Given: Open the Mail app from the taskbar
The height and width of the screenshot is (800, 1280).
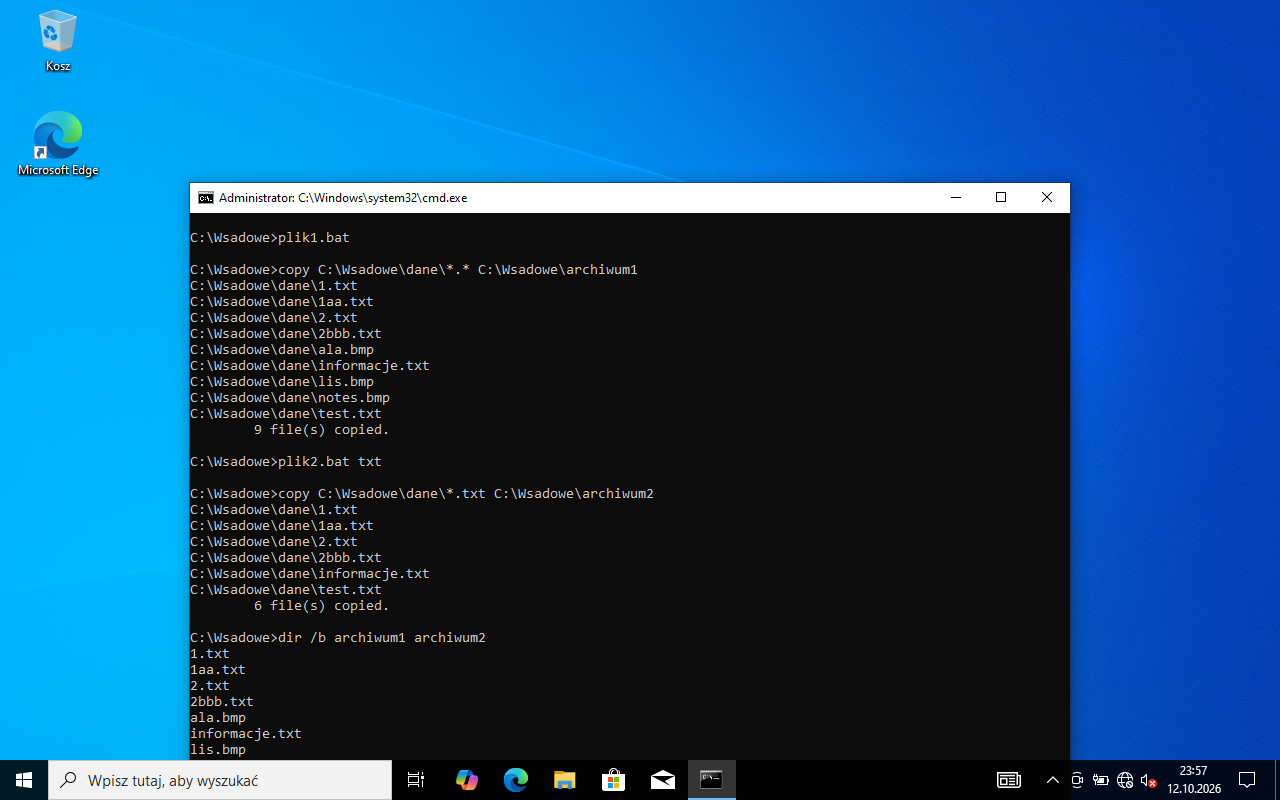Looking at the screenshot, I should pyautogui.click(x=662, y=780).
